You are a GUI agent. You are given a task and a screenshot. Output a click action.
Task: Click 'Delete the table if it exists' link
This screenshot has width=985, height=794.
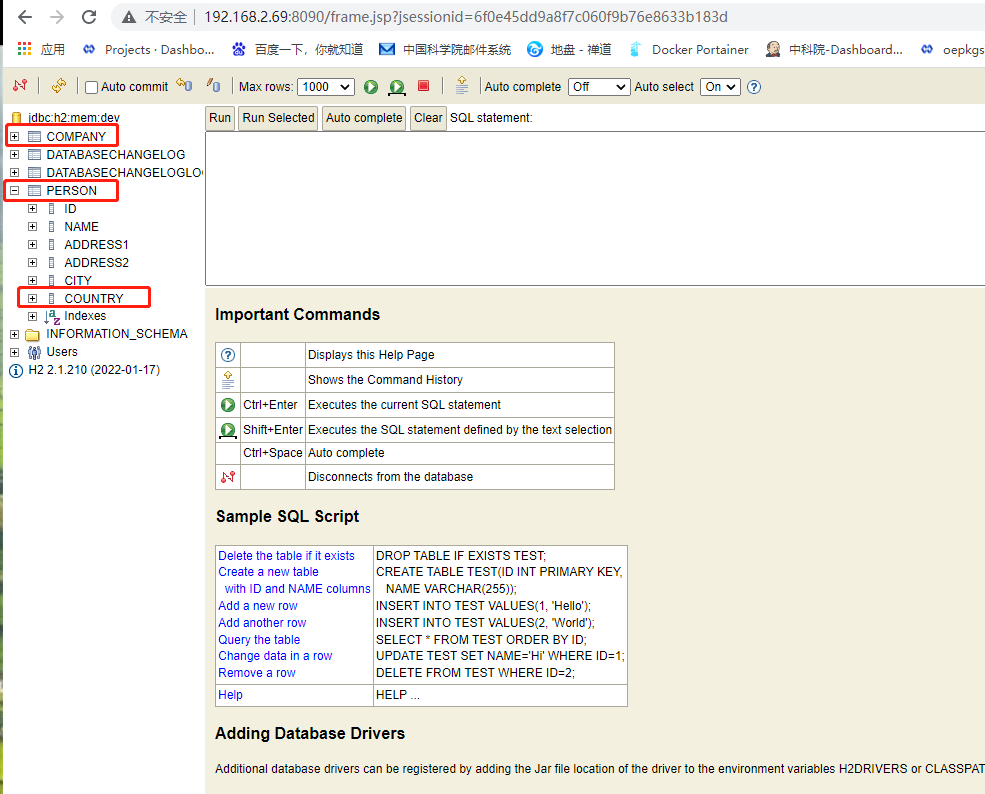(286, 556)
